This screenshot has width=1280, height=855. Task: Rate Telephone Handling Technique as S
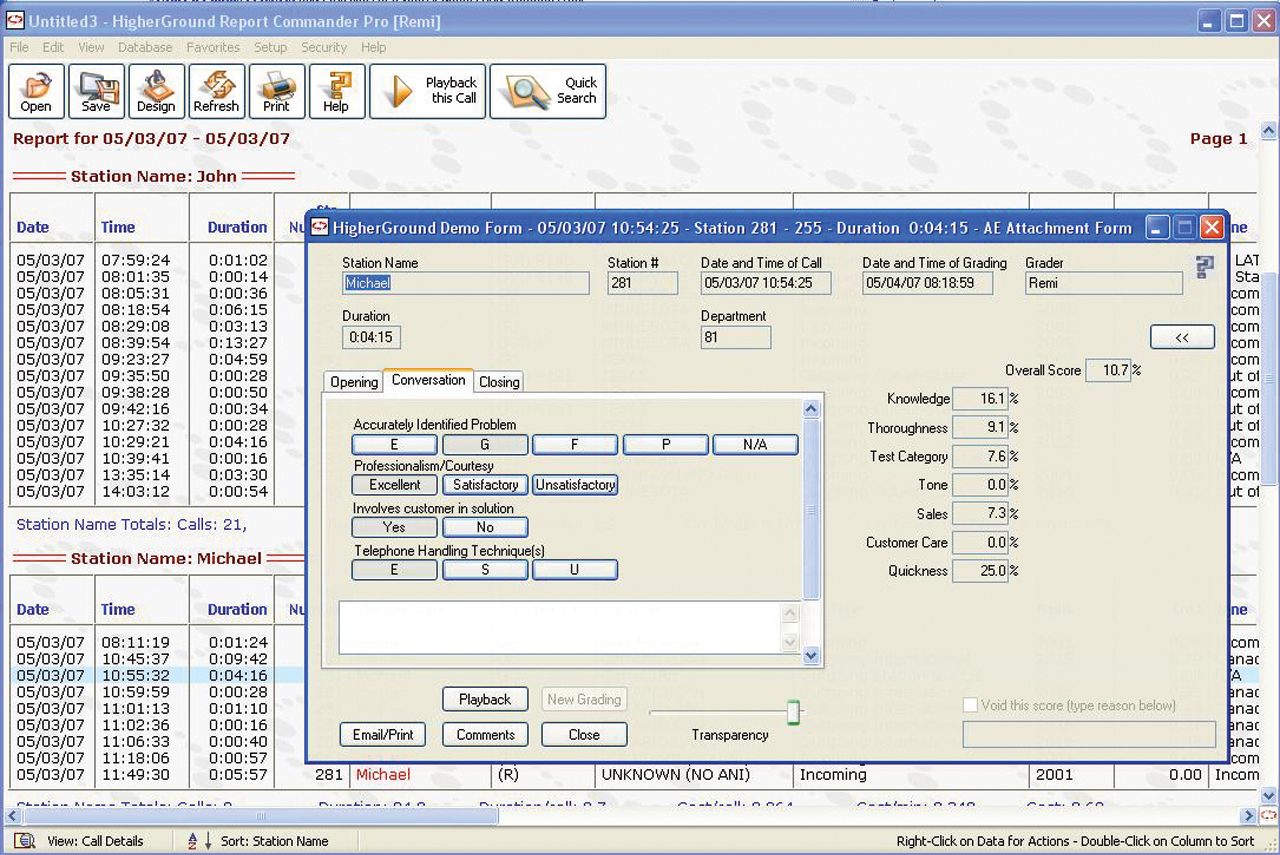(485, 570)
